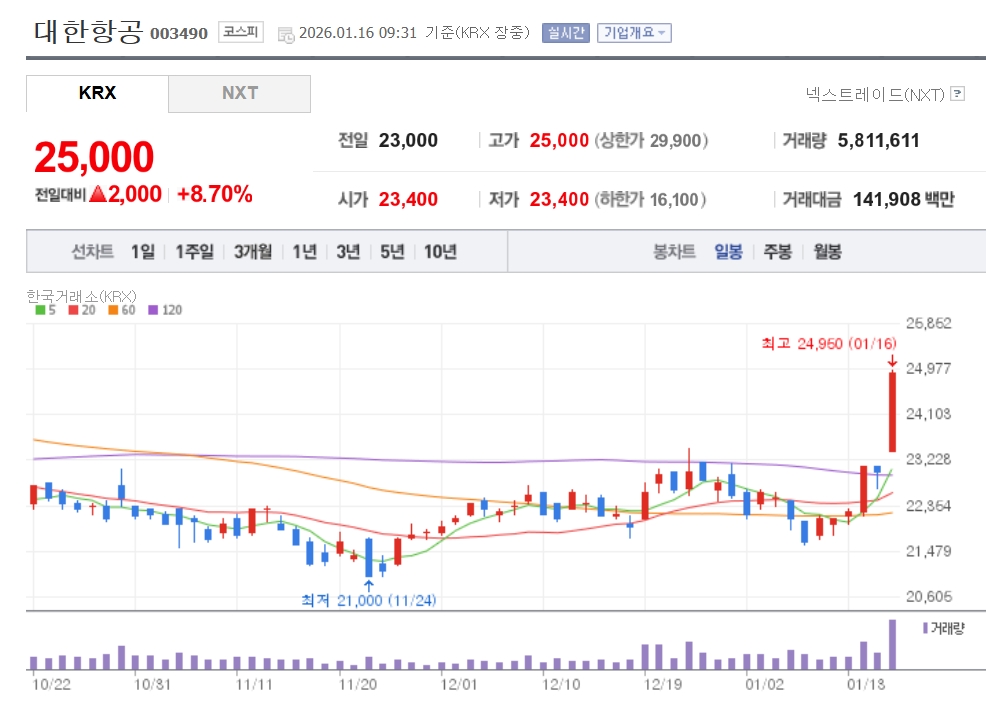
Task: Switch candle chart to 월봉
Action: pyautogui.click(x=827, y=252)
